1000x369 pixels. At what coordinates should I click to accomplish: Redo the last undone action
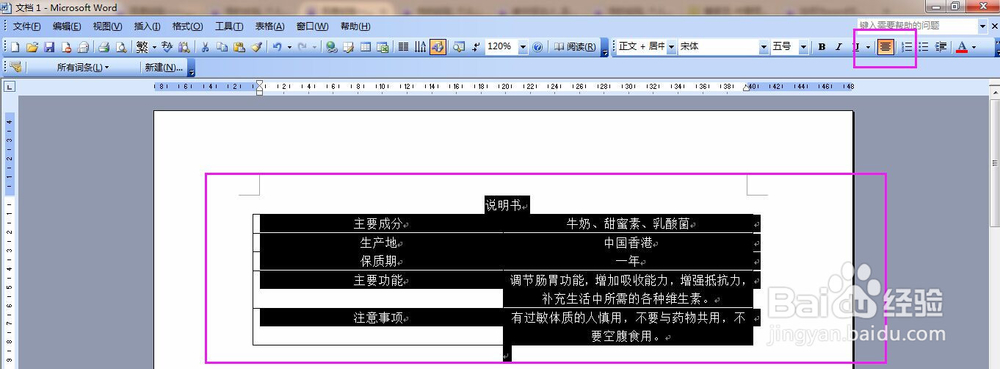click(302, 47)
